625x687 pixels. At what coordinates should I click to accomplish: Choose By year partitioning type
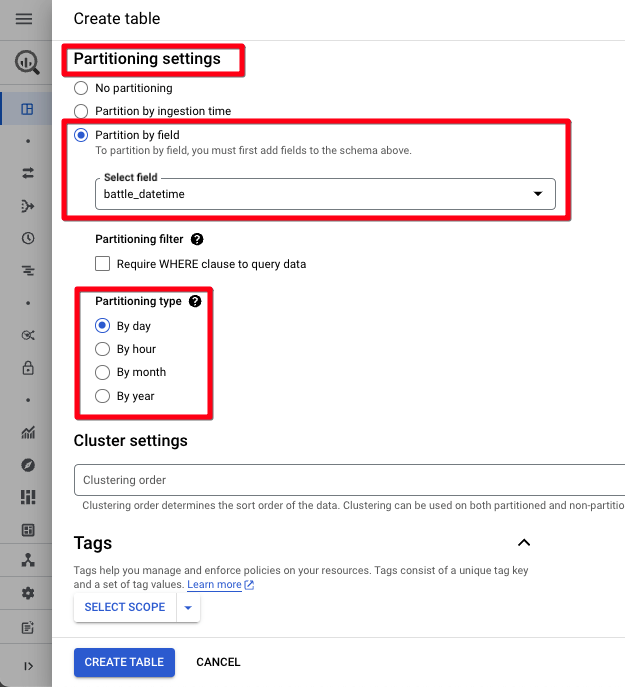(103, 396)
